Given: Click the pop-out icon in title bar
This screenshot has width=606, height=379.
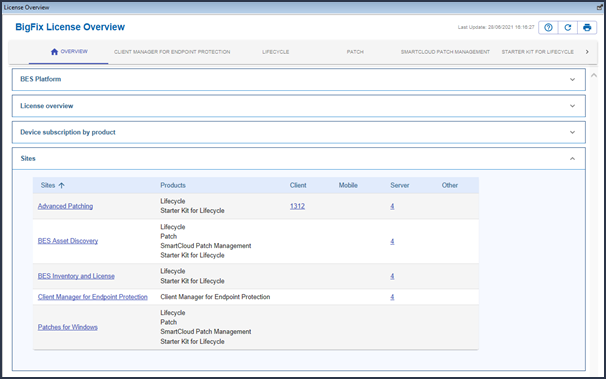Looking at the screenshot, I should [599, 7].
